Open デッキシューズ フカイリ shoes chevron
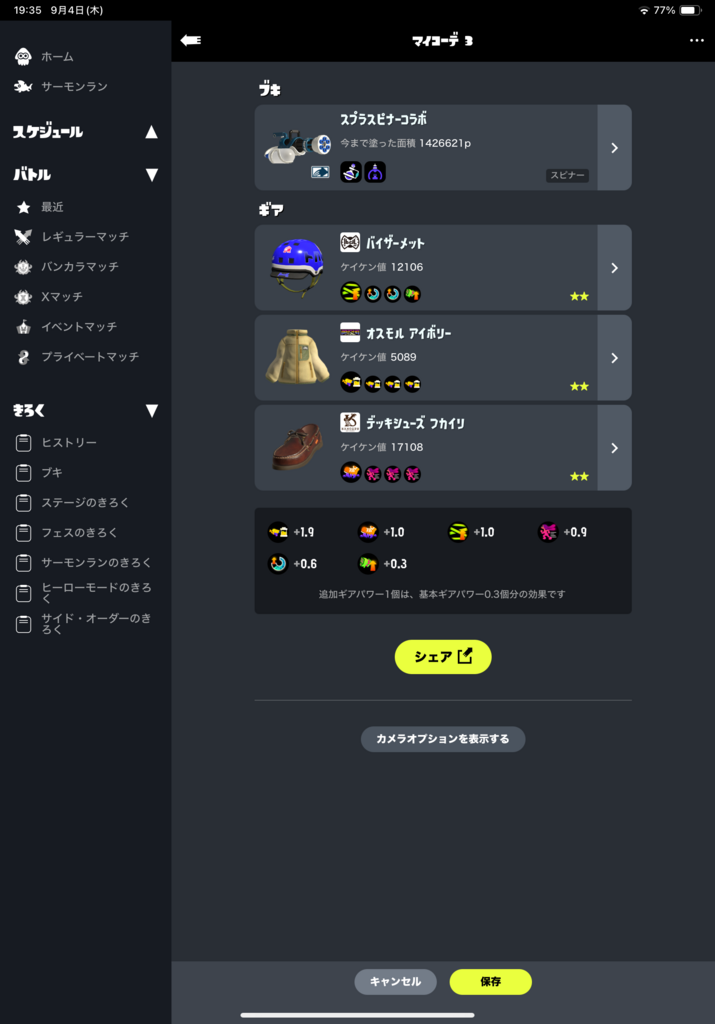This screenshot has width=715, height=1024. pyautogui.click(x=614, y=448)
